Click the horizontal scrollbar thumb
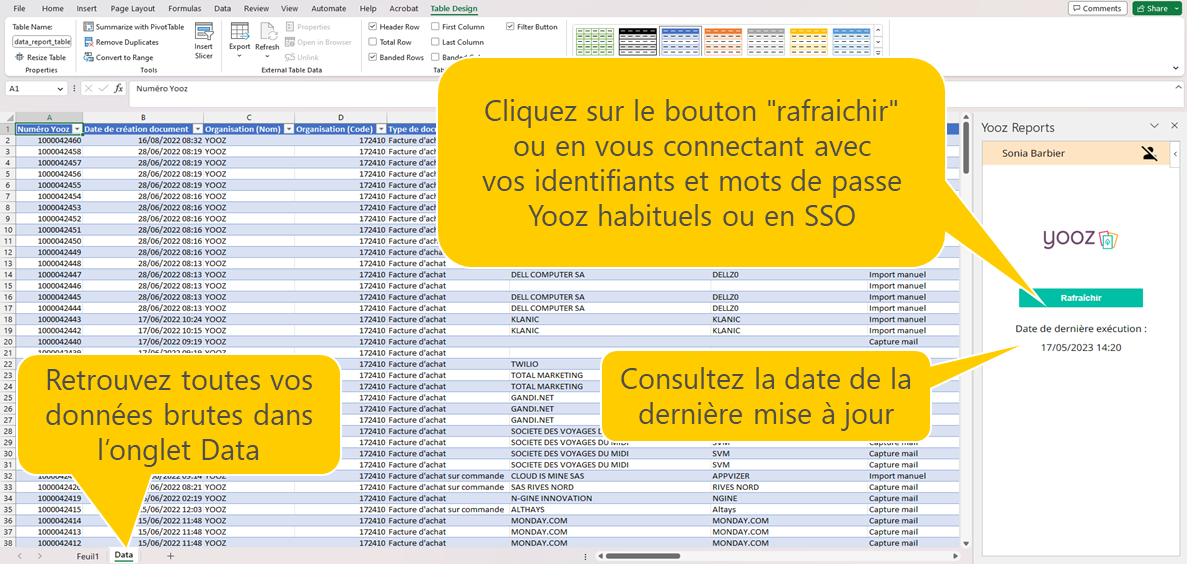 click(x=643, y=556)
